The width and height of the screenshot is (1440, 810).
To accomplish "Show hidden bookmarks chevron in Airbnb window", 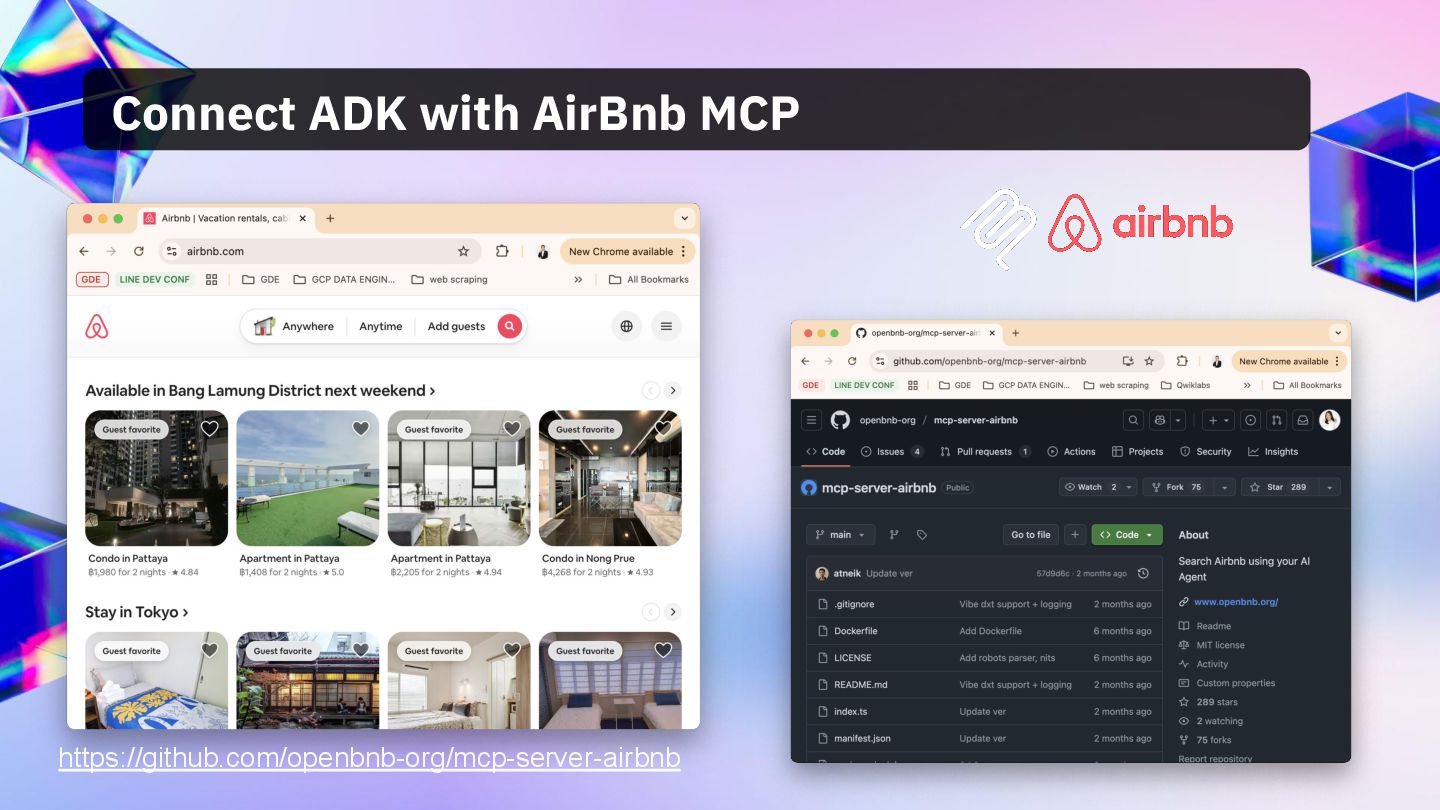I will (x=578, y=280).
